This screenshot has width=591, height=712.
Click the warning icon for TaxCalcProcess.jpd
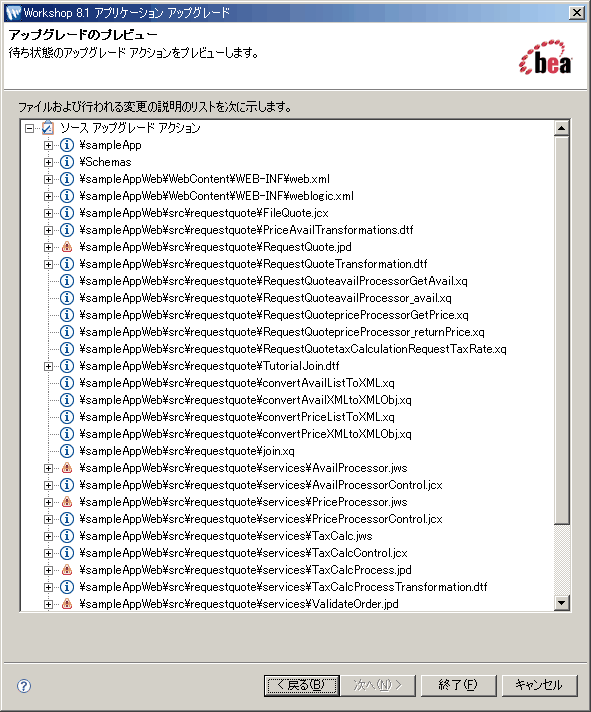(x=67, y=570)
